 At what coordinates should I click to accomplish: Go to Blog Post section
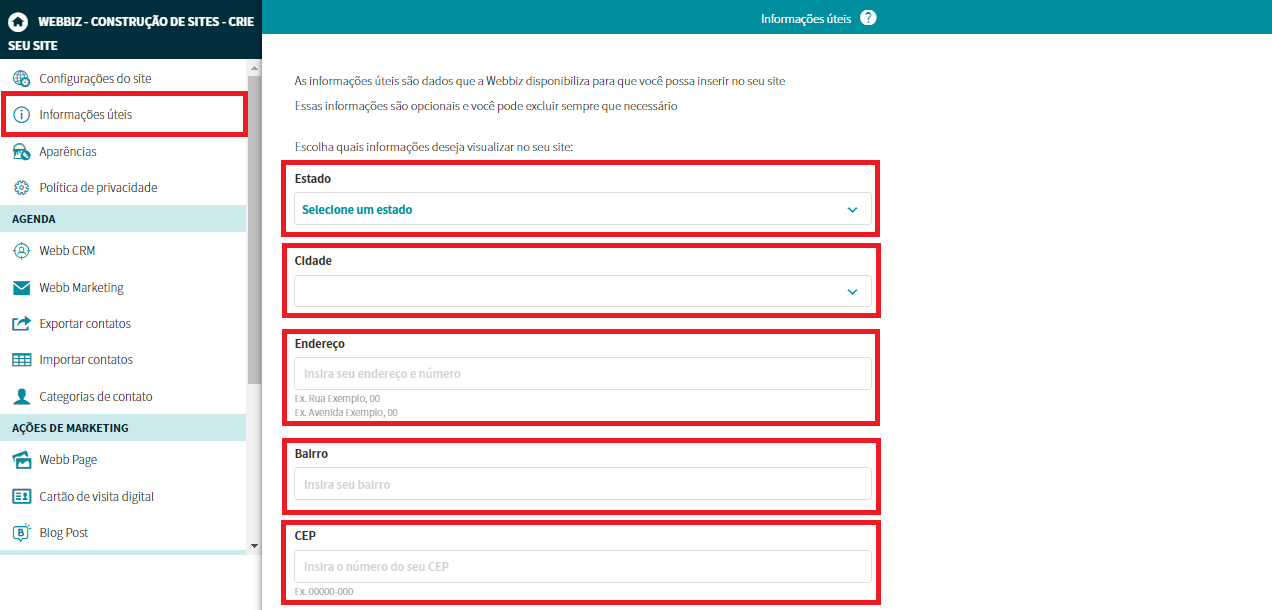coord(64,533)
